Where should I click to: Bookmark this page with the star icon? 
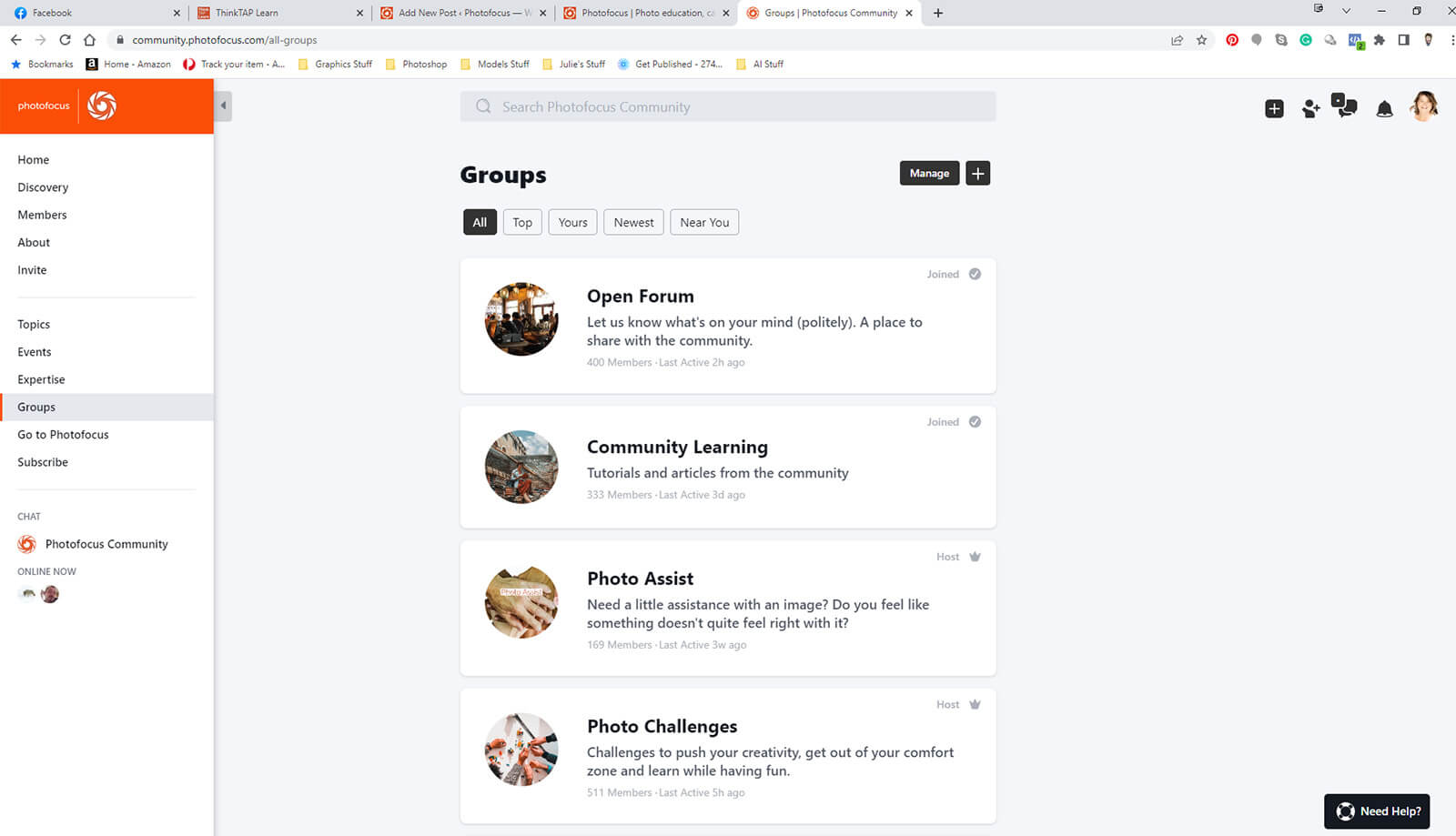(x=1201, y=40)
